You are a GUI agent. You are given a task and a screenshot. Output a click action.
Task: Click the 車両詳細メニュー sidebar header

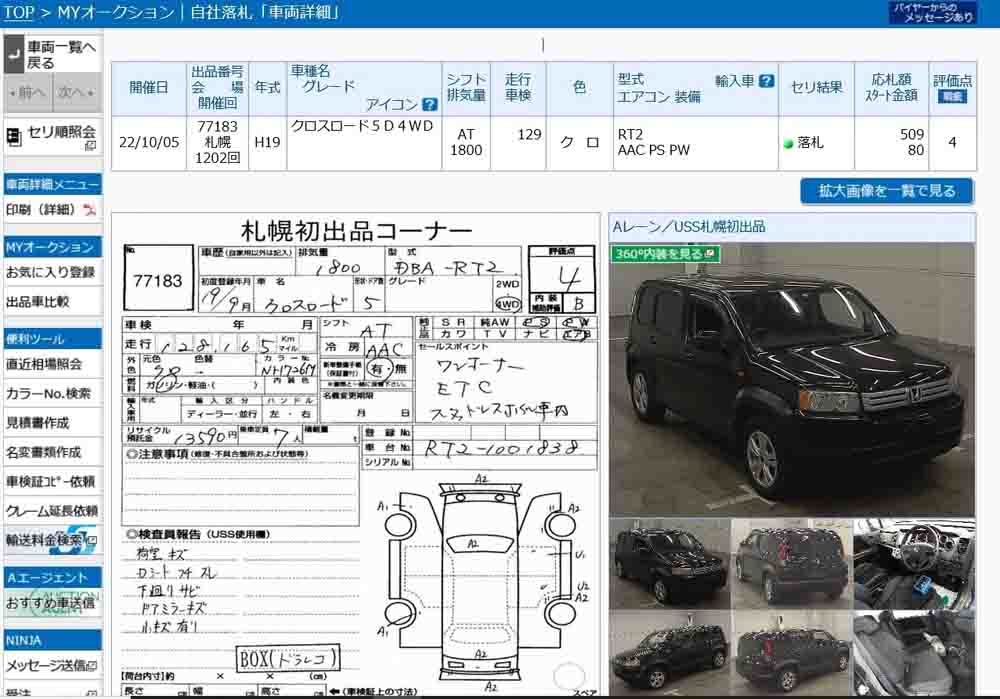coord(53,185)
